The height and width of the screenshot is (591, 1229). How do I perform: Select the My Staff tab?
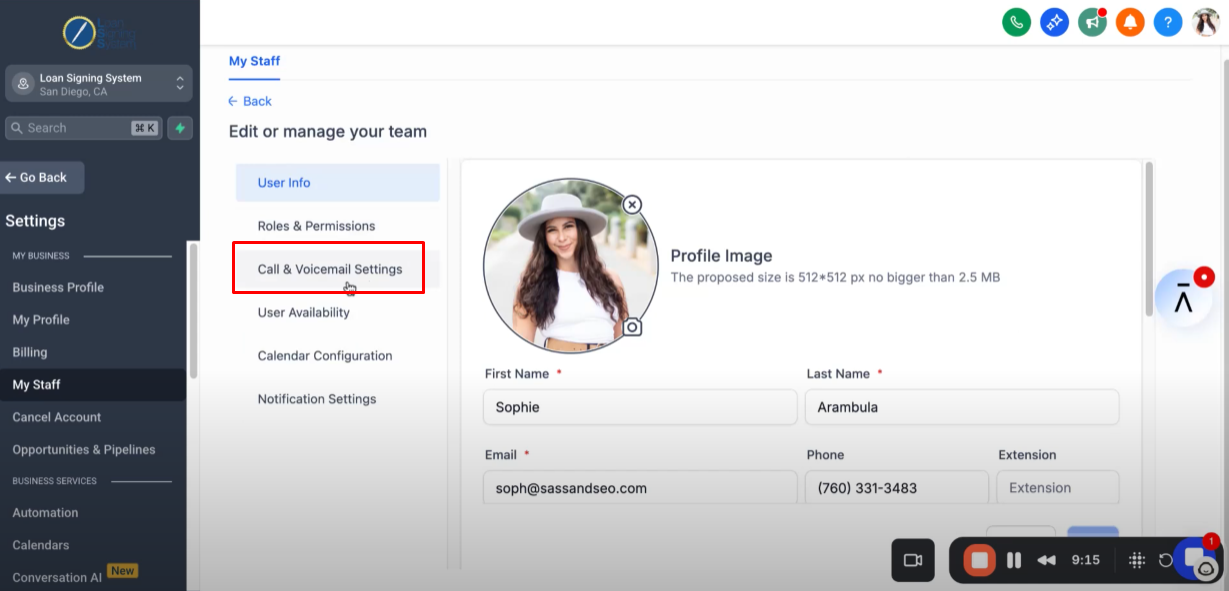(x=254, y=61)
